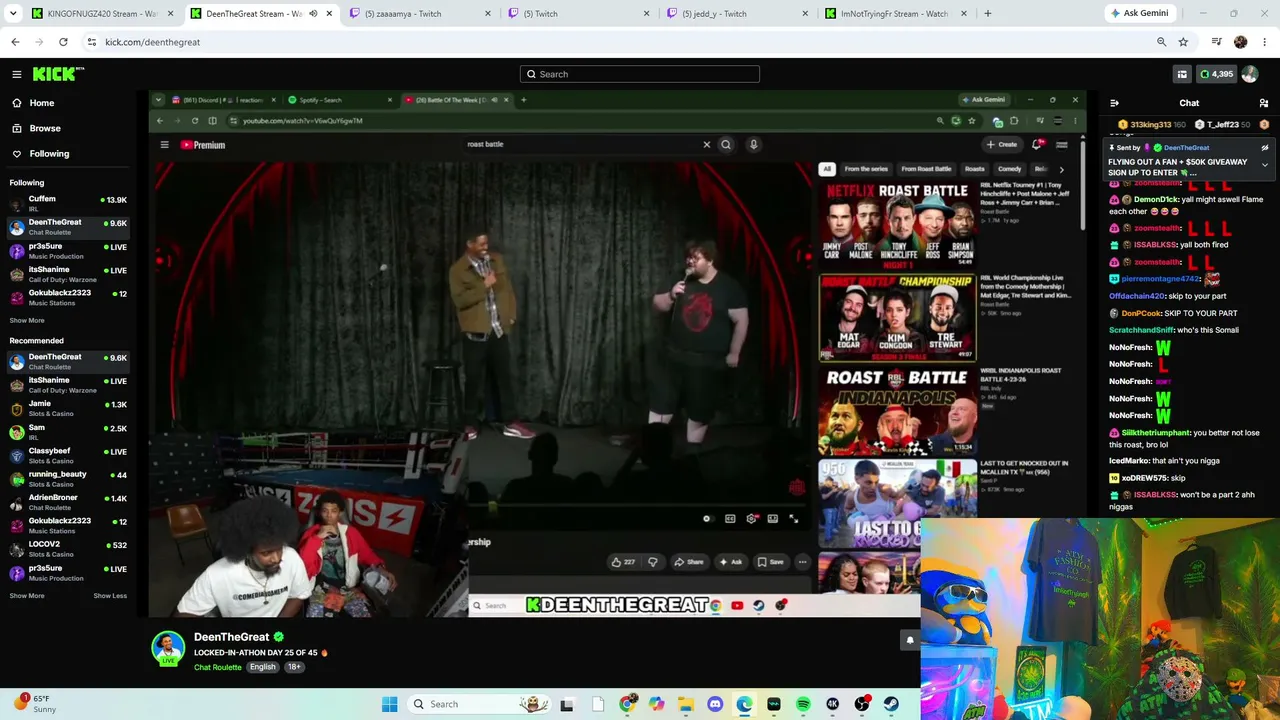Image resolution: width=1280 pixels, height=720 pixels.
Task: Expand the pinned giveaway message chevron
Action: click(x=1265, y=165)
